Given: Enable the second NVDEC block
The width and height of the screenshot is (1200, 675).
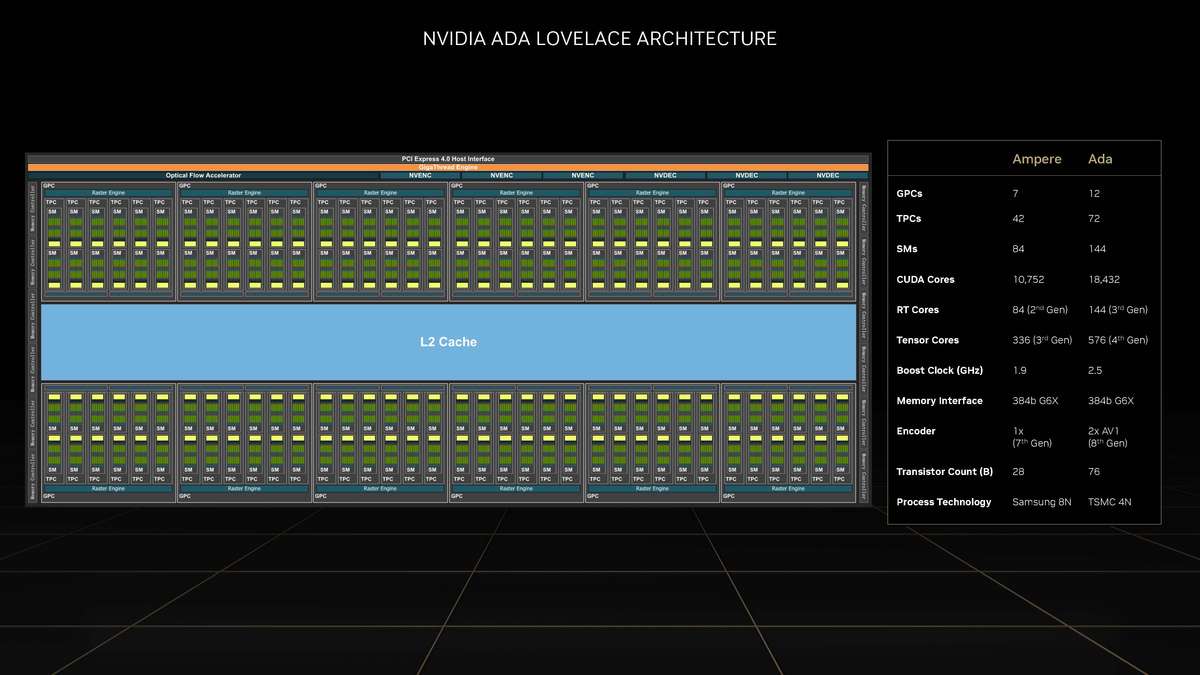Looking at the screenshot, I should pyautogui.click(x=745, y=174).
